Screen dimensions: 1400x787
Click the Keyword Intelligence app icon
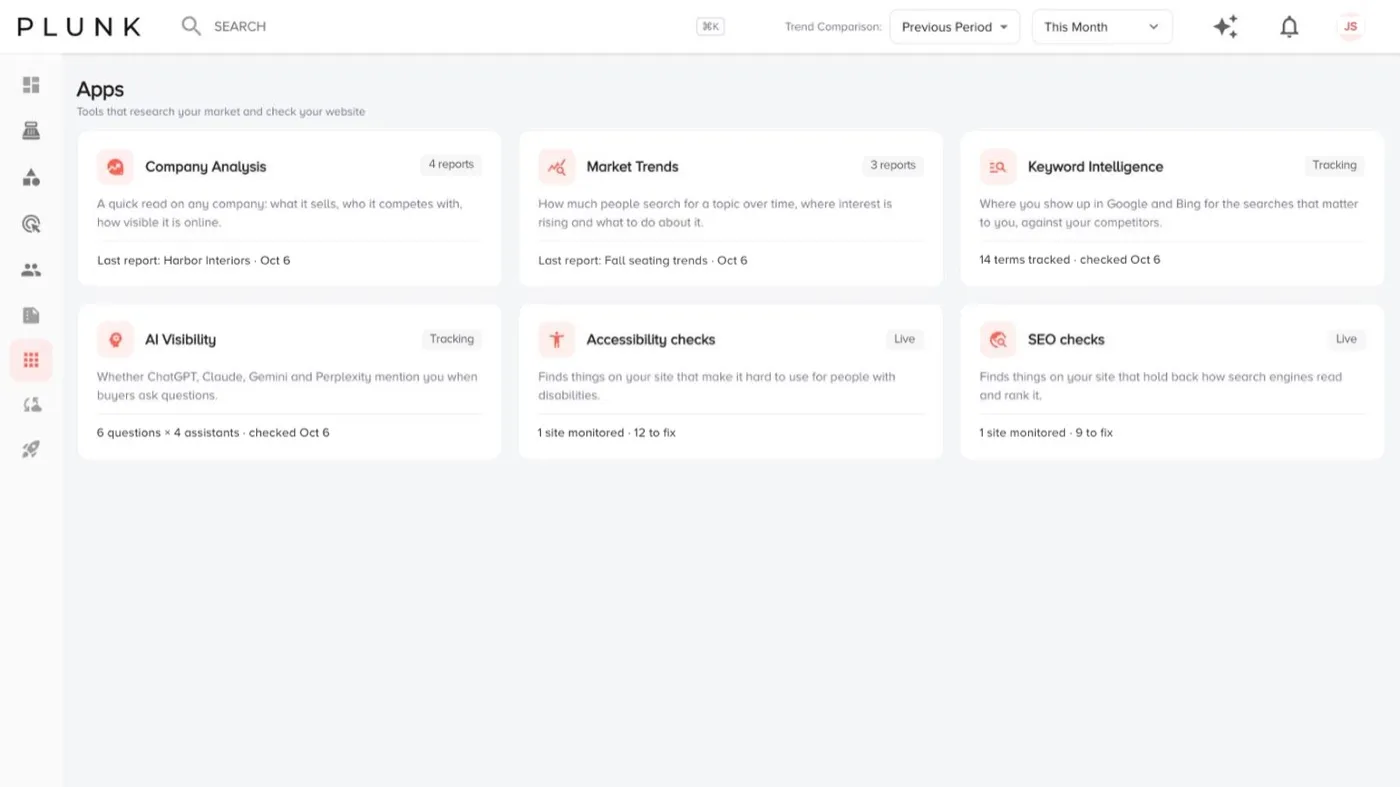[x=998, y=167]
